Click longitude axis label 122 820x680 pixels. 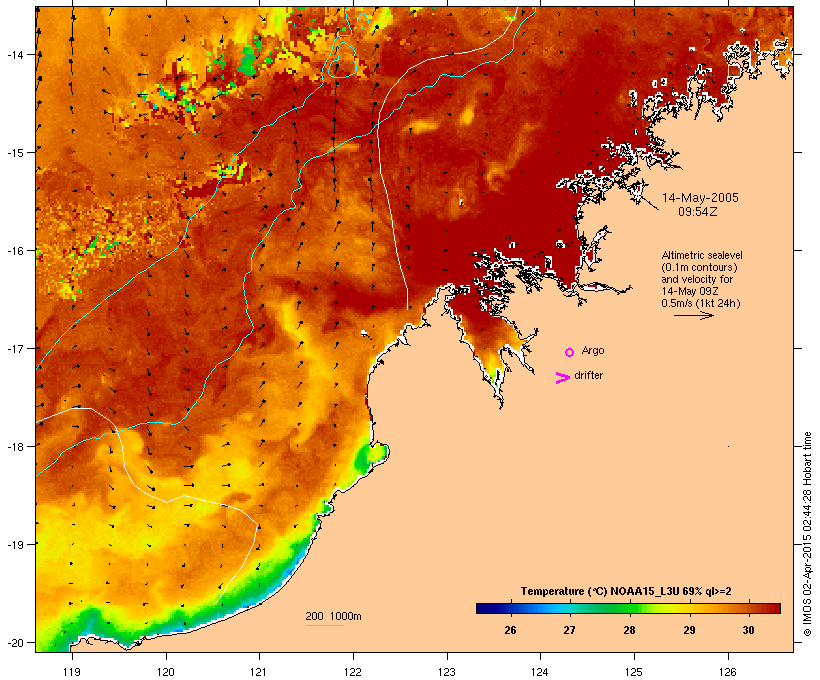click(353, 672)
